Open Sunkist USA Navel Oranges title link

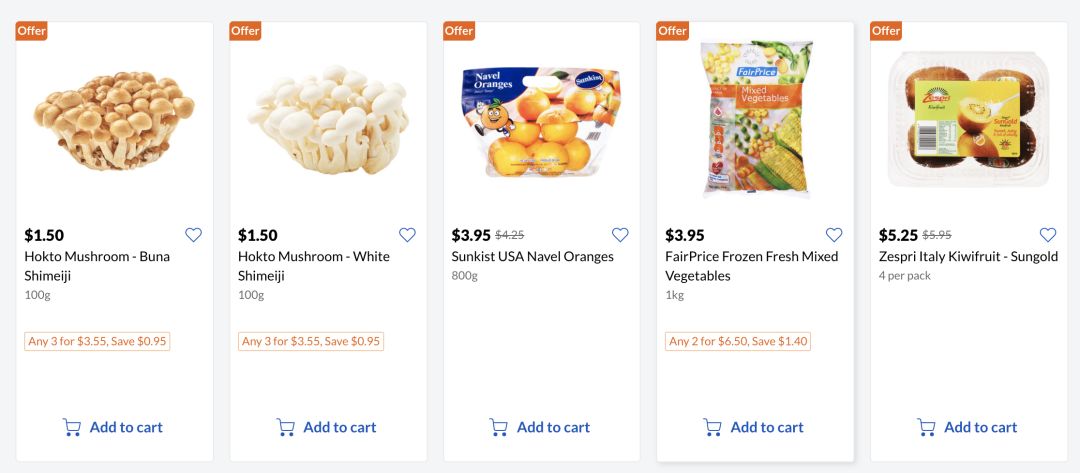pyautogui.click(x=532, y=257)
